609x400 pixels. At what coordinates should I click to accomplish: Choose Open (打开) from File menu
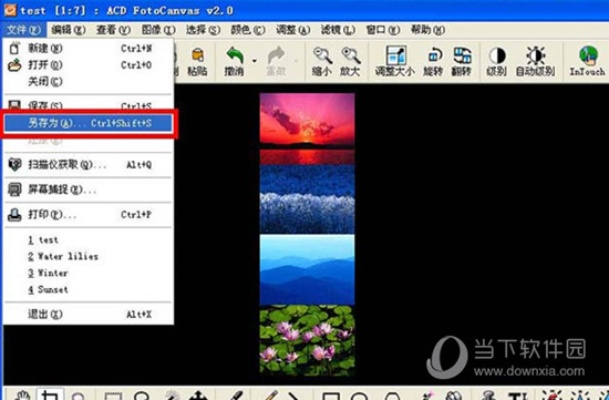click(88, 65)
